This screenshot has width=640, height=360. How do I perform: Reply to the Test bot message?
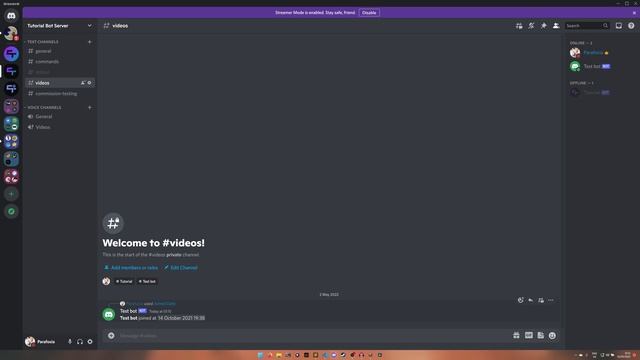click(531, 300)
